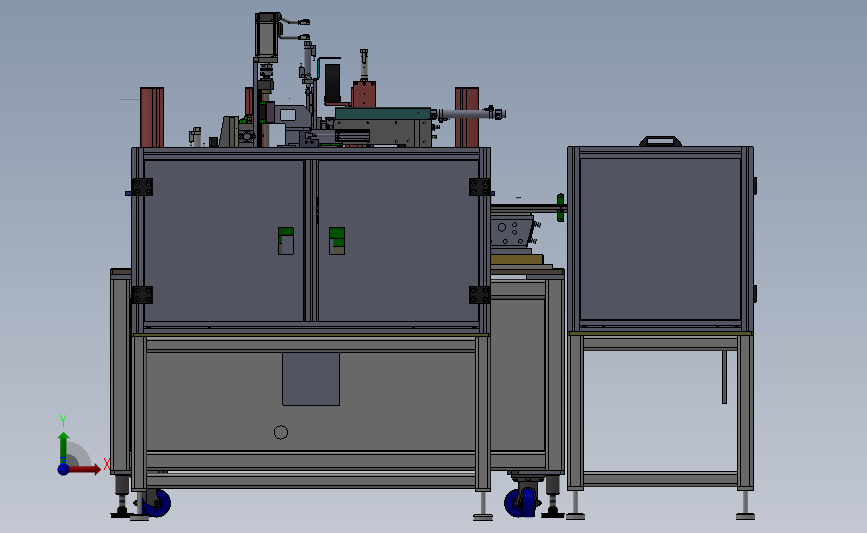Select the stepper motor atop the machine
The height and width of the screenshot is (533, 867).
[267, 35]
